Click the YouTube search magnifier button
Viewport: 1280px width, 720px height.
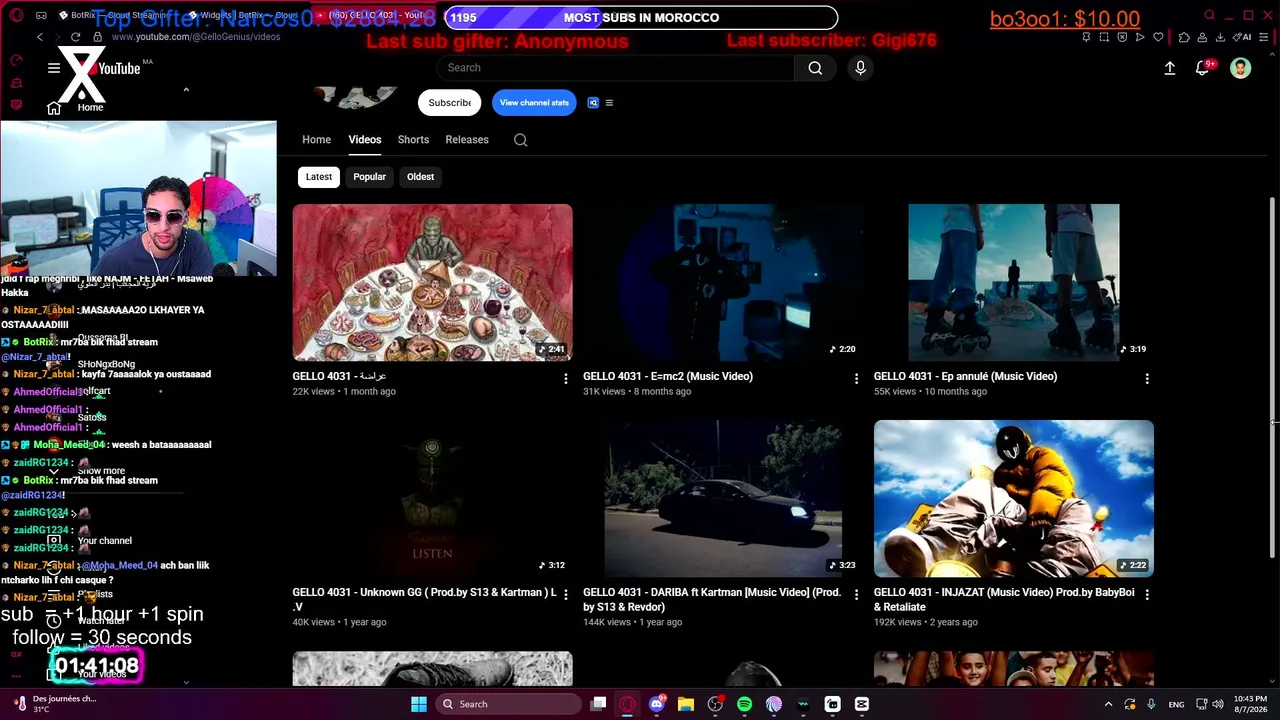point(815,68)
